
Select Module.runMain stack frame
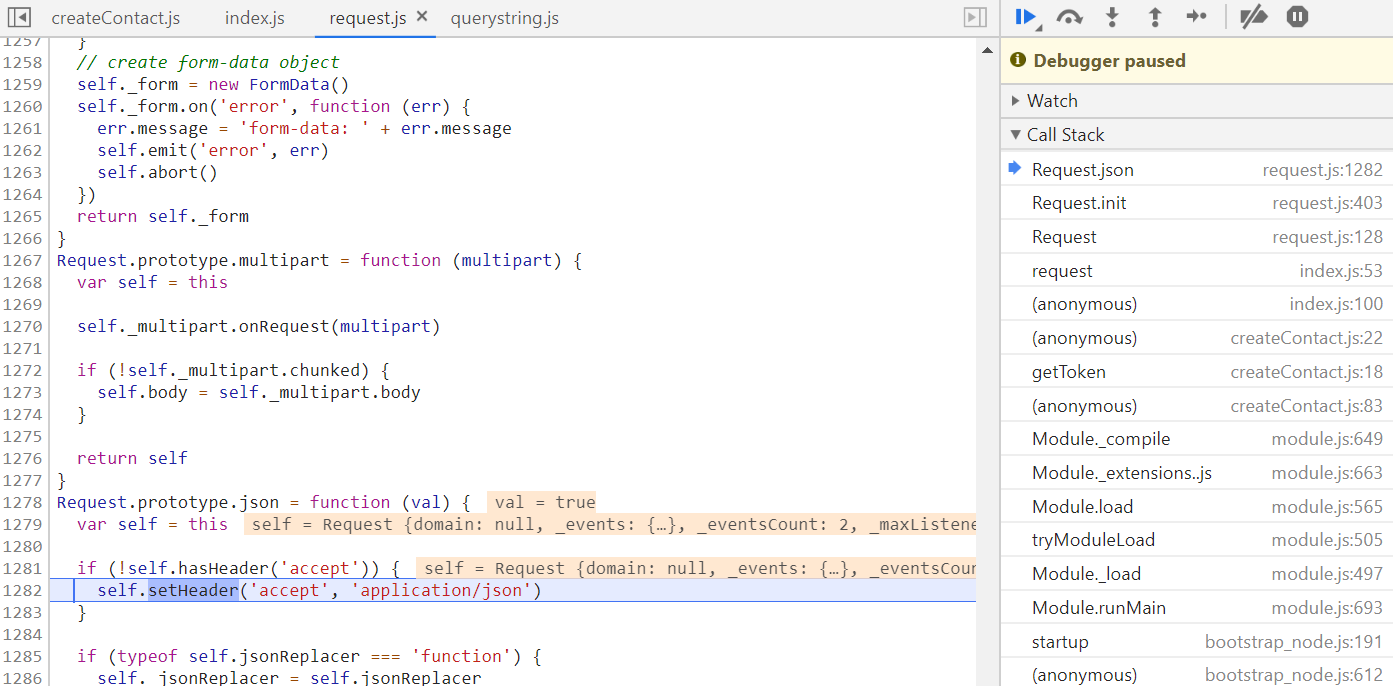[x=1197, y=608]
